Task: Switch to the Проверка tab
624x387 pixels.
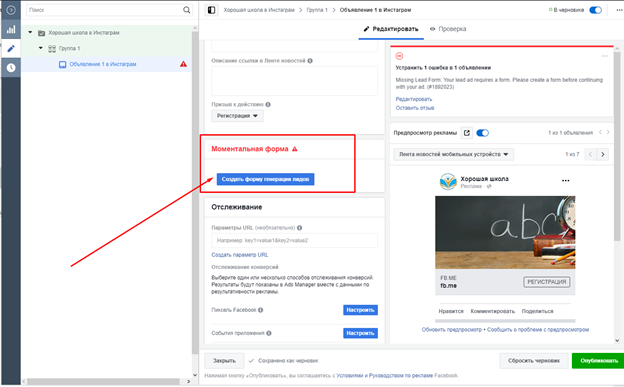Action: click(x=448, y=29)
